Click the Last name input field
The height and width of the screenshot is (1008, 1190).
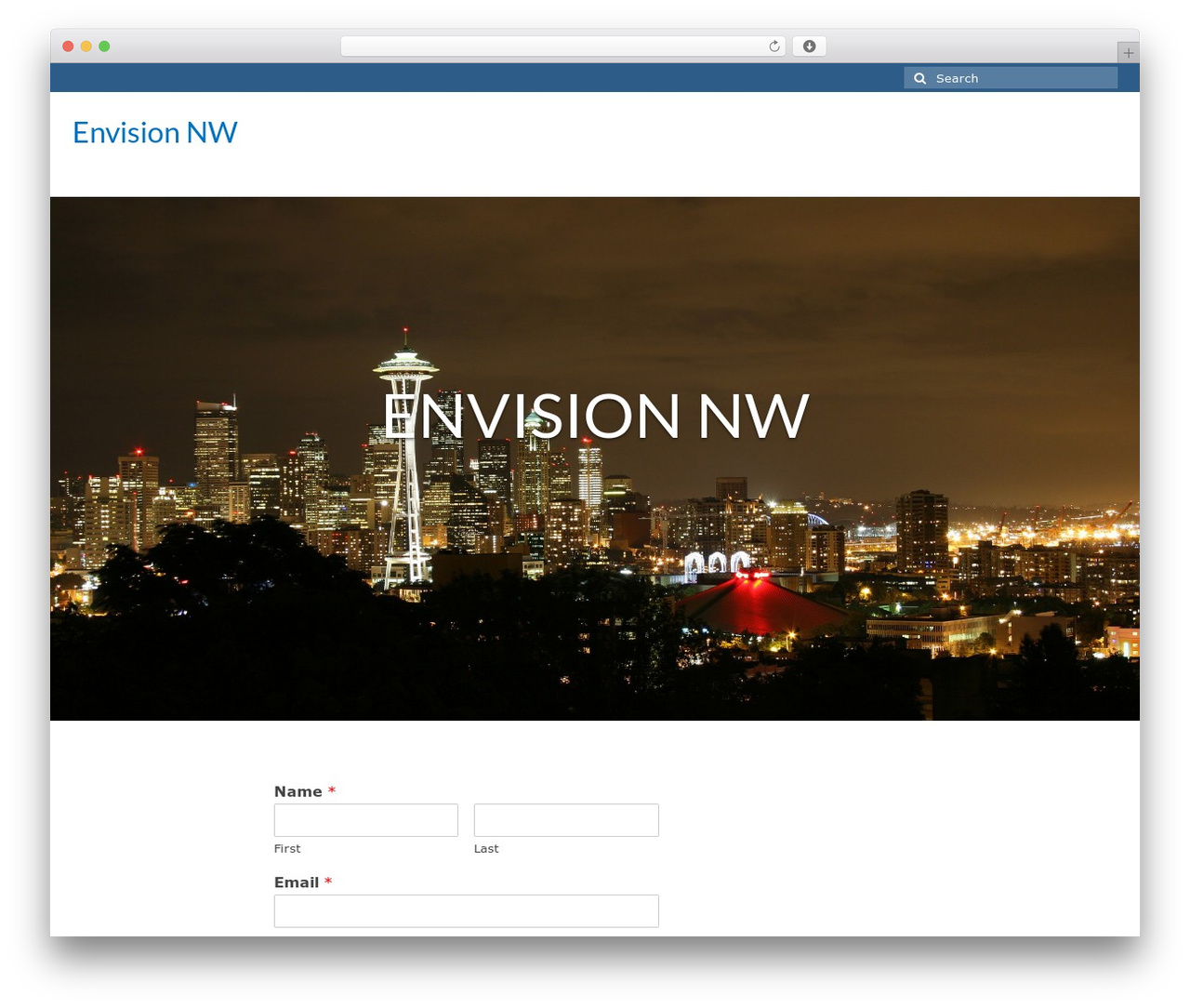pos(566,820)
